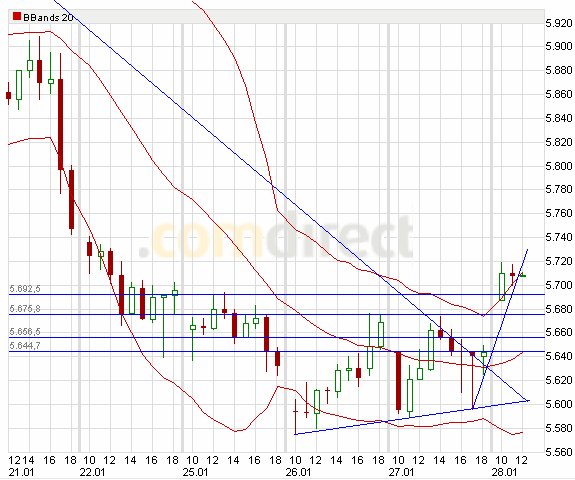Click the 5.700 y-axis value
The width and height of the screenshot is (575, 480).
pos(559,285)
